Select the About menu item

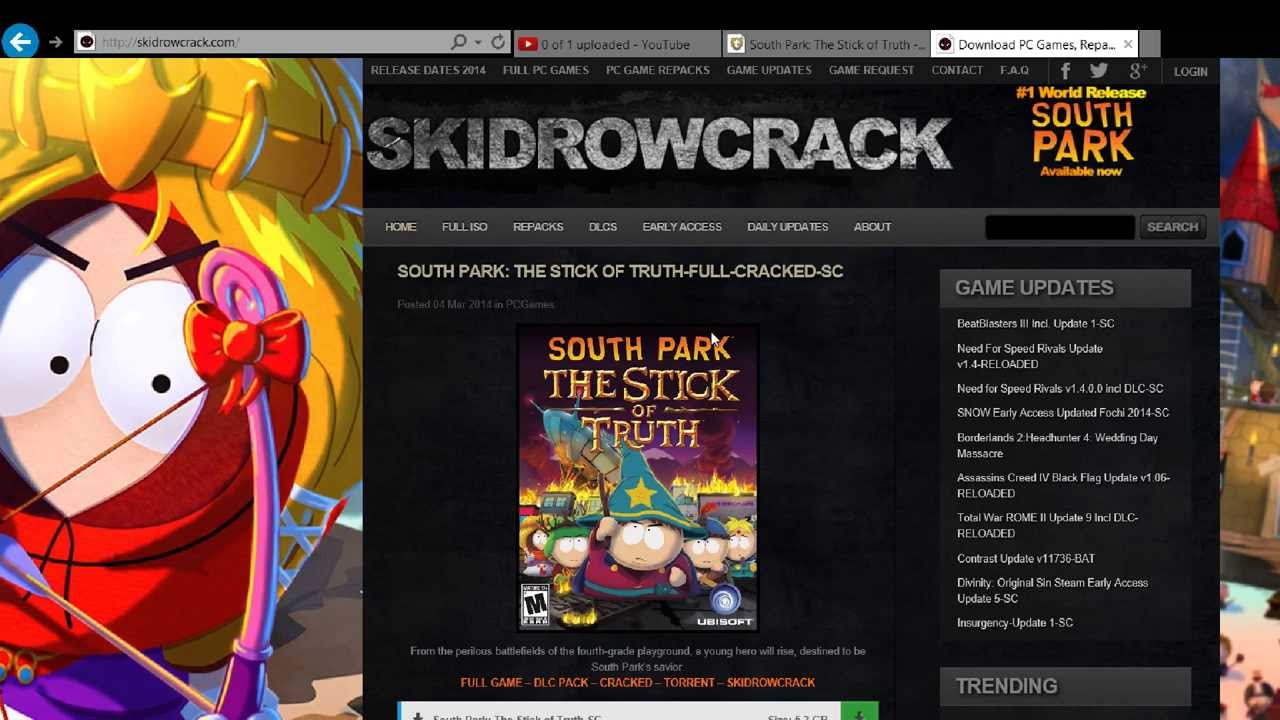point(872,227)
